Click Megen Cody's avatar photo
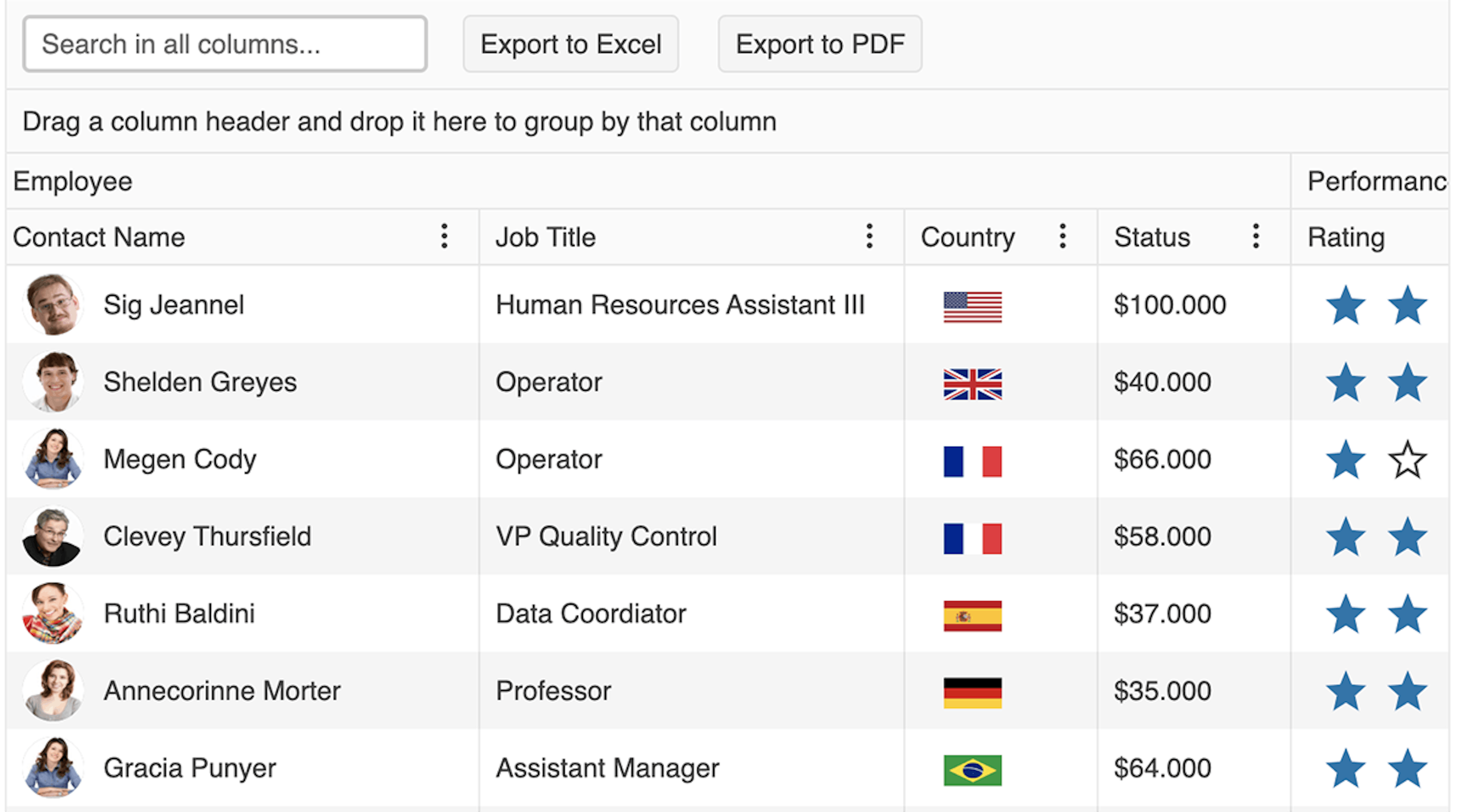The height and width of the screenshot is (812, 1459). point(53,459)
